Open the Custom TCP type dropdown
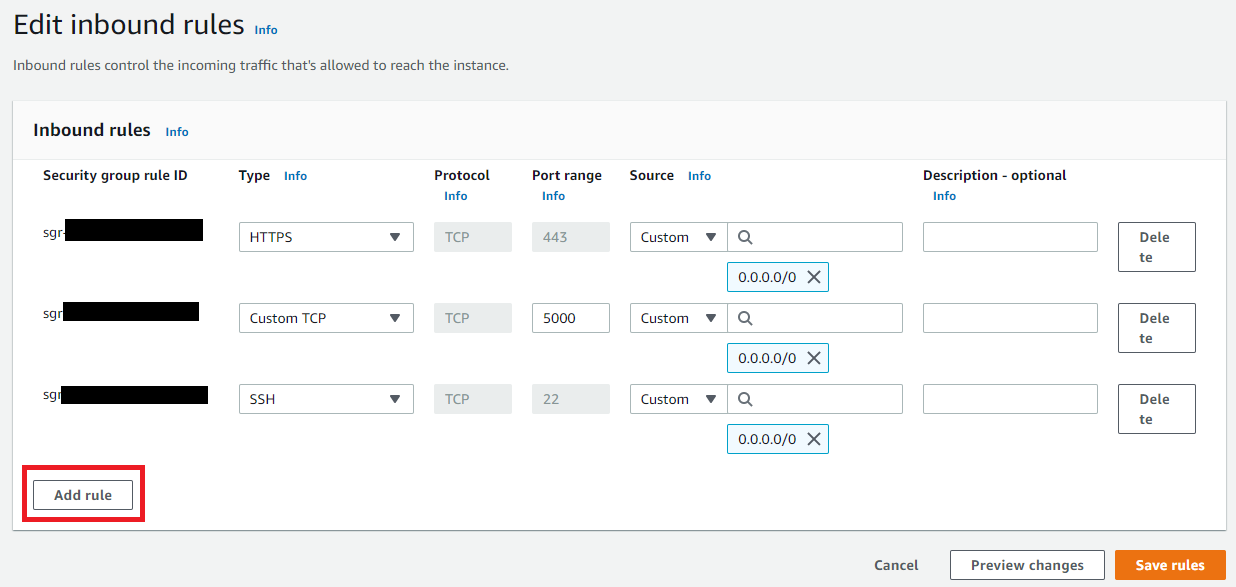Viewport: 1236px width, 587px height. click(326, 318)
